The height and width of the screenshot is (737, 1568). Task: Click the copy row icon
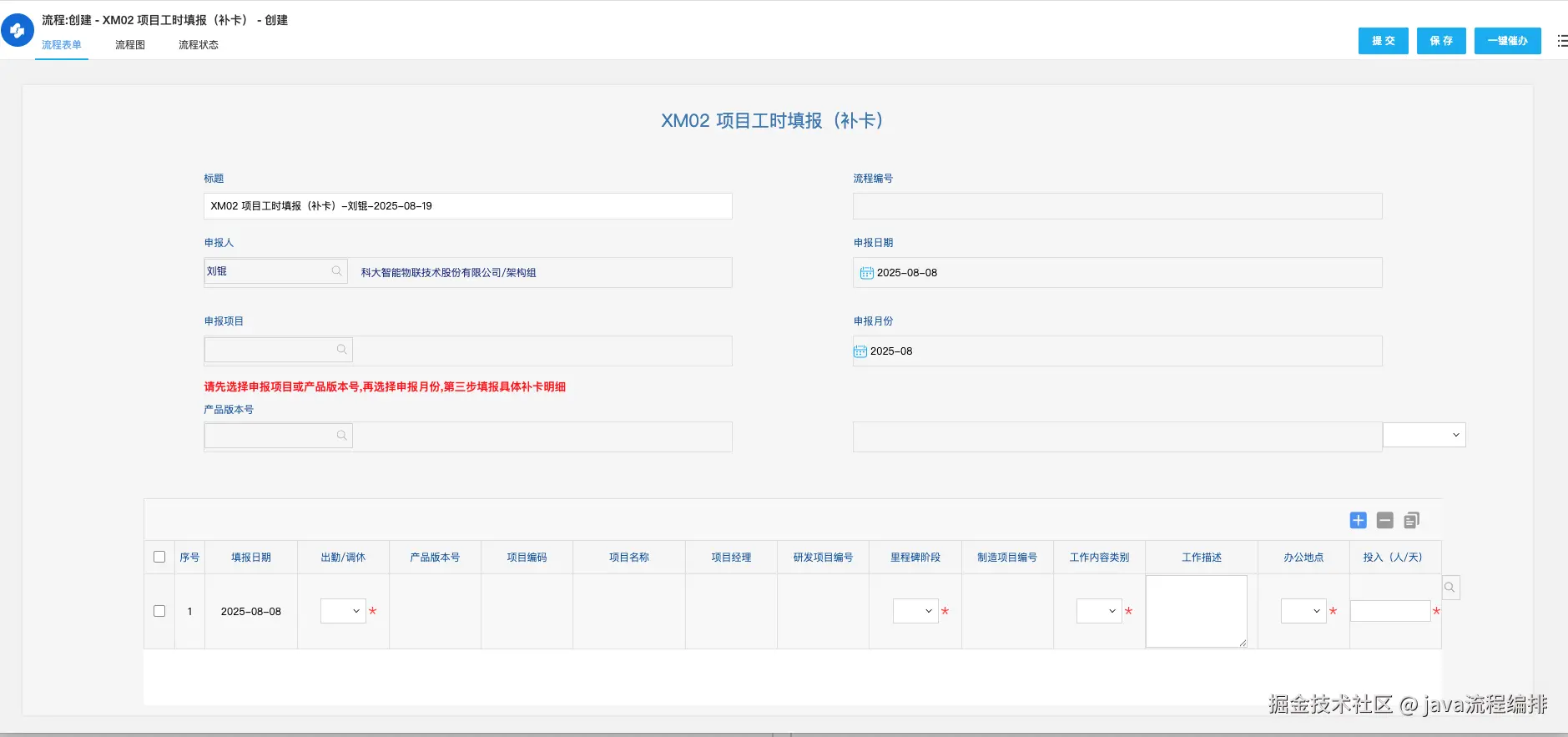coord(1411,520)
